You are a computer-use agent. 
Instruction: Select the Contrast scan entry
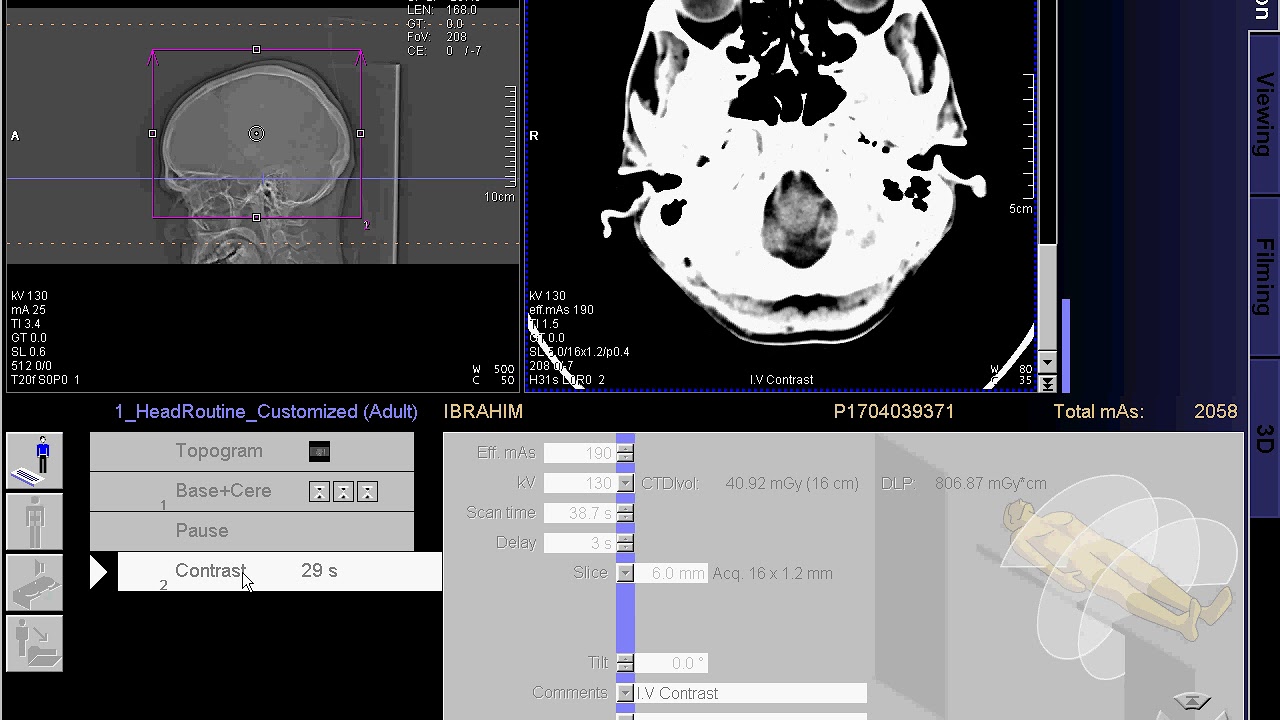(280, 571)
